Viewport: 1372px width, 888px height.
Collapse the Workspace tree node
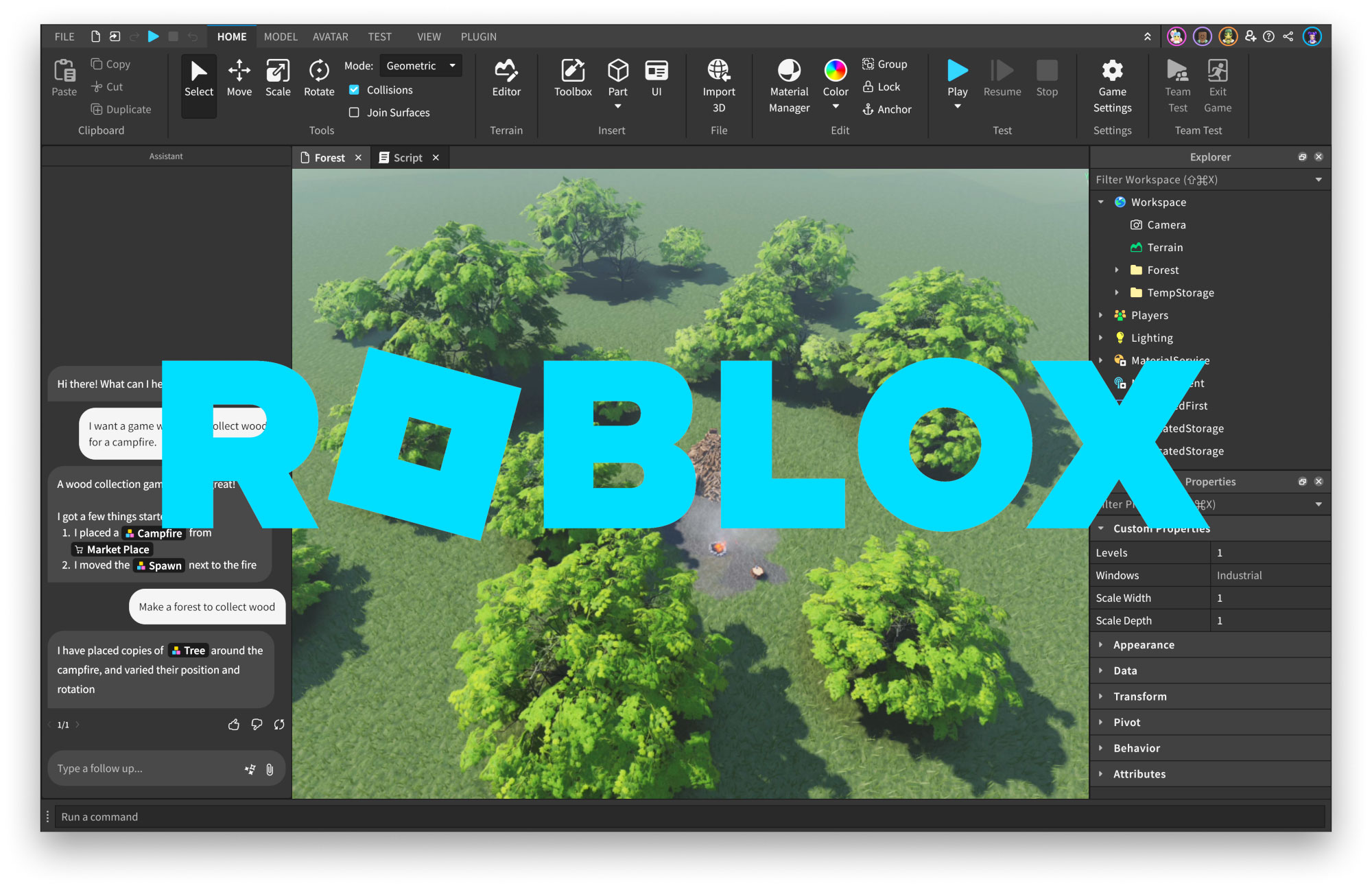(1101, 202)
